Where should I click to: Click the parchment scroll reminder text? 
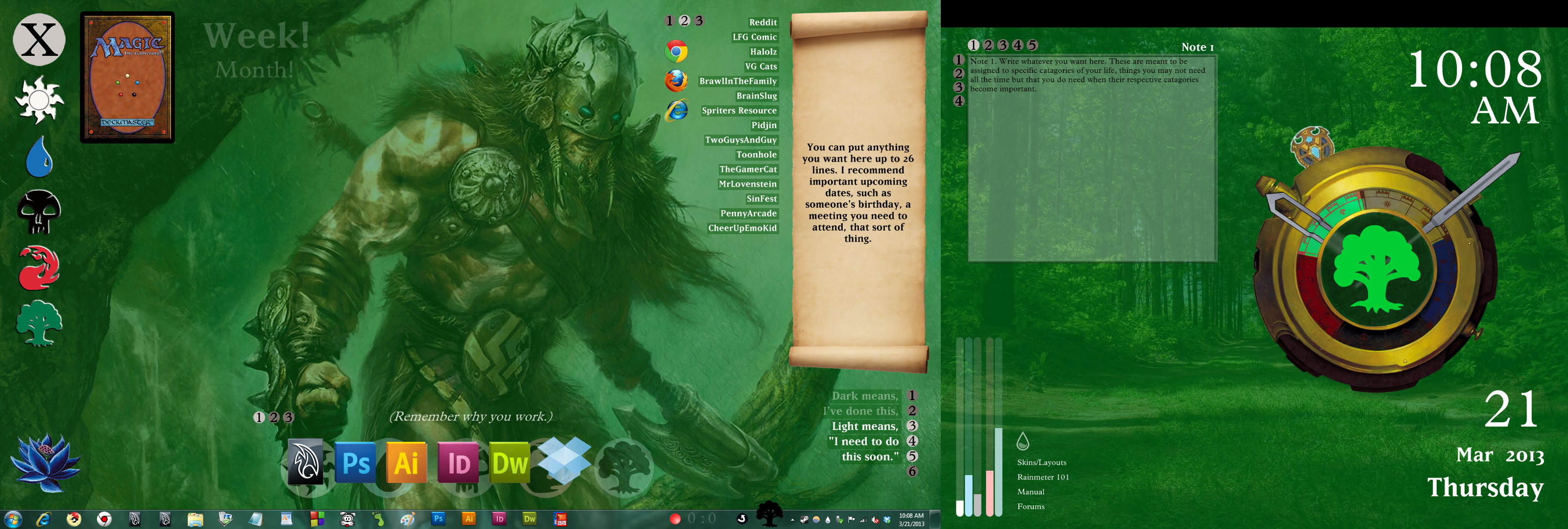[857, 193]
